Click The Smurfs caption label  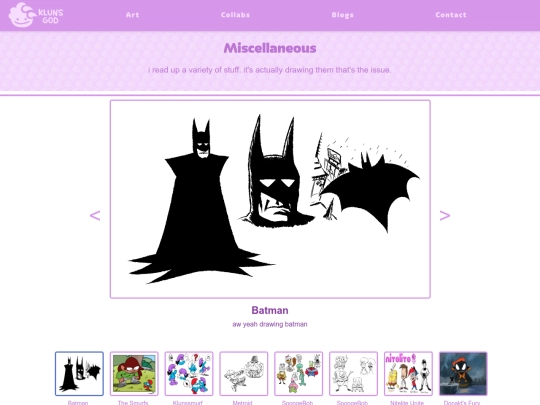(x=133, y=403)
